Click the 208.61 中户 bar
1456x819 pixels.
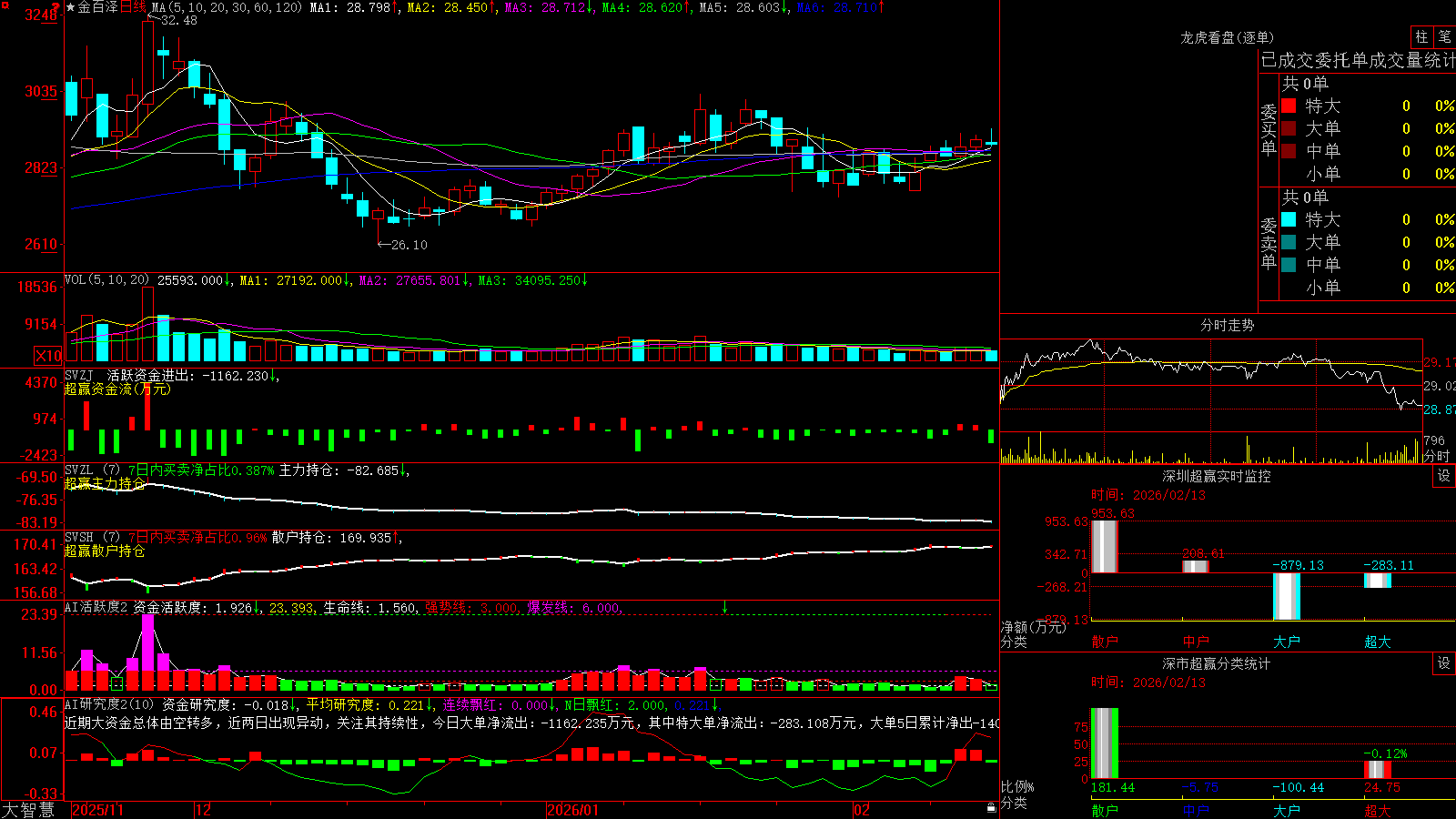tap(1196, 567)
